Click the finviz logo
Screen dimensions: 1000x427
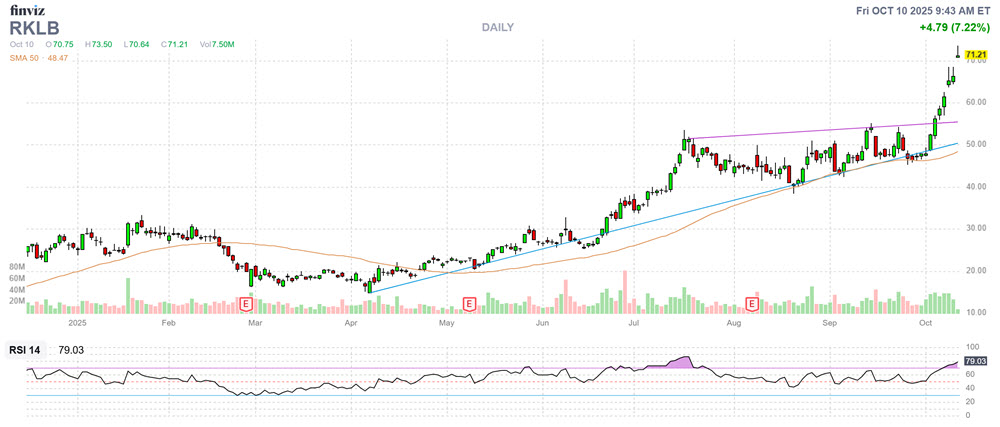point(28,10)
